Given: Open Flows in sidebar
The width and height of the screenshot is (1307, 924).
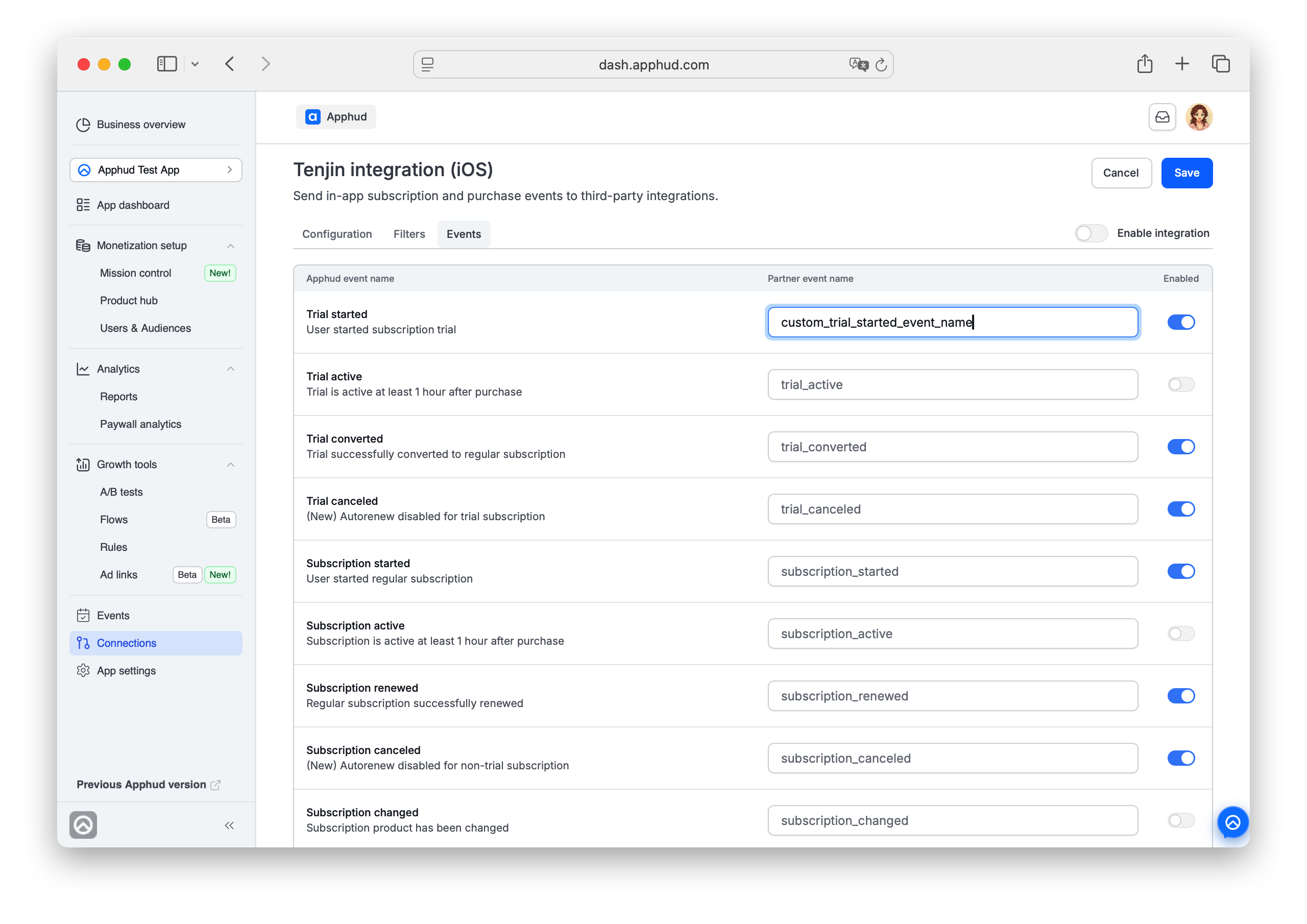Looking at the screenshot, I should tap(114, 520).
